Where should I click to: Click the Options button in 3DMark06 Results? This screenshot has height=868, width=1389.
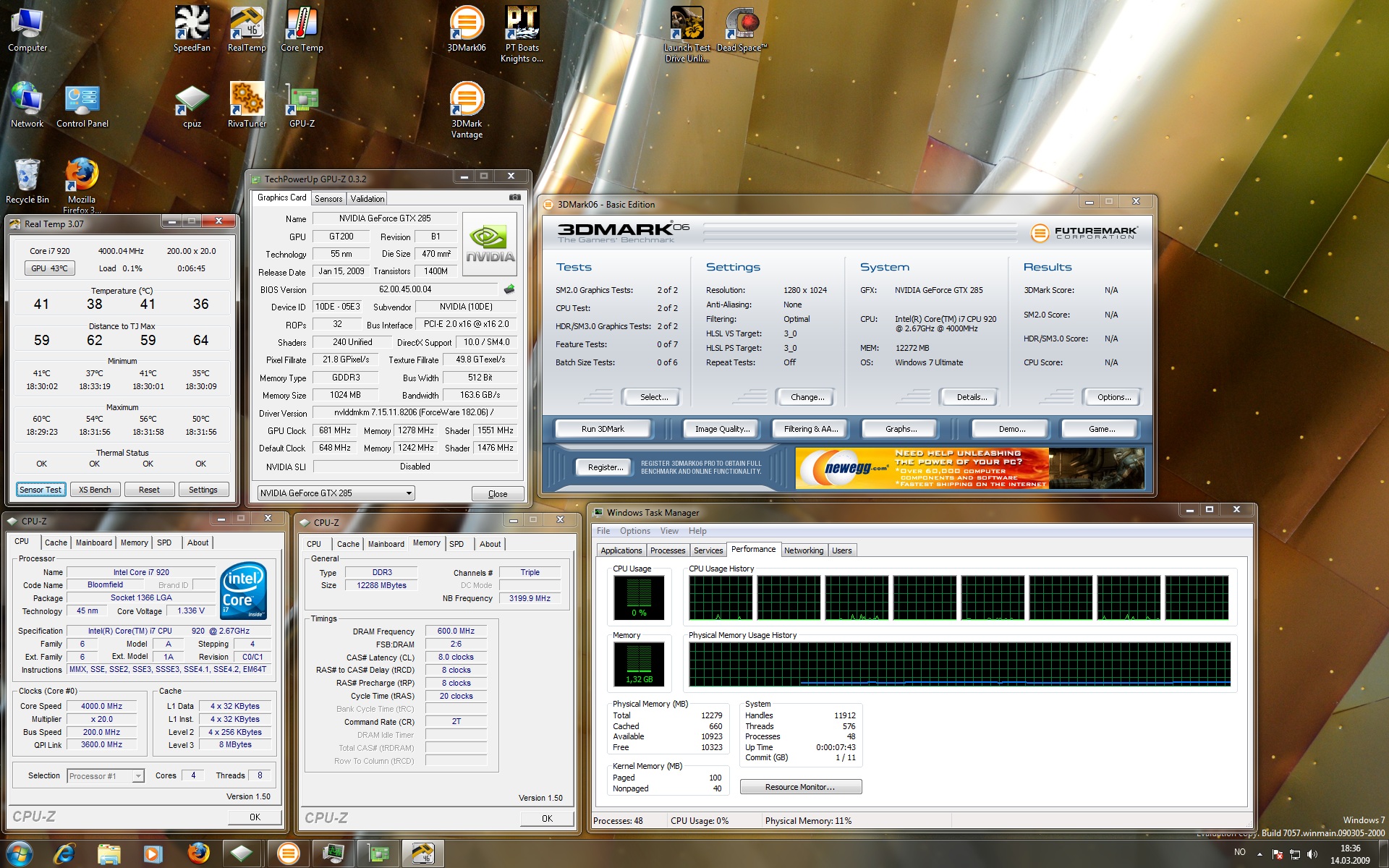tap(1114, 397)
